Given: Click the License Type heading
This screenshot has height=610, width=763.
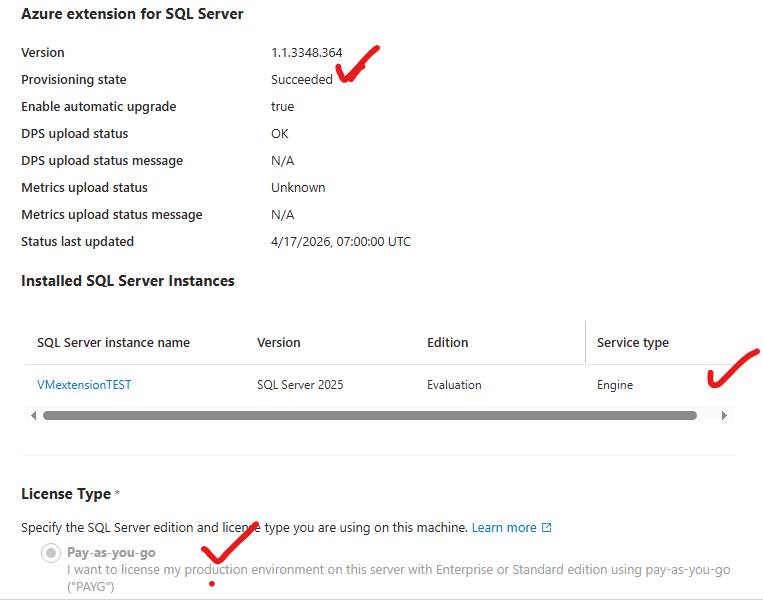Looking at the screenshot, I should tap(66, 494).
